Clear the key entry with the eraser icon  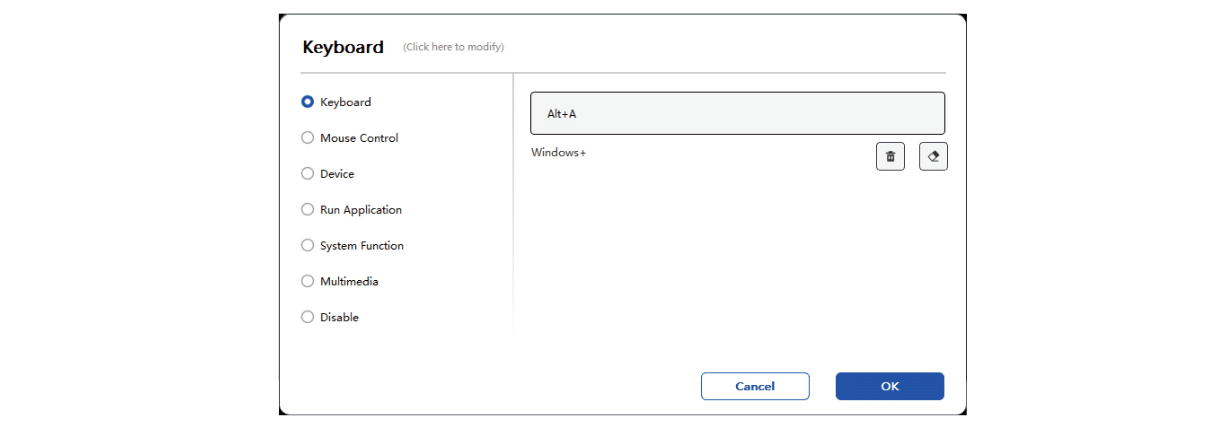click(x=933, y=156)
